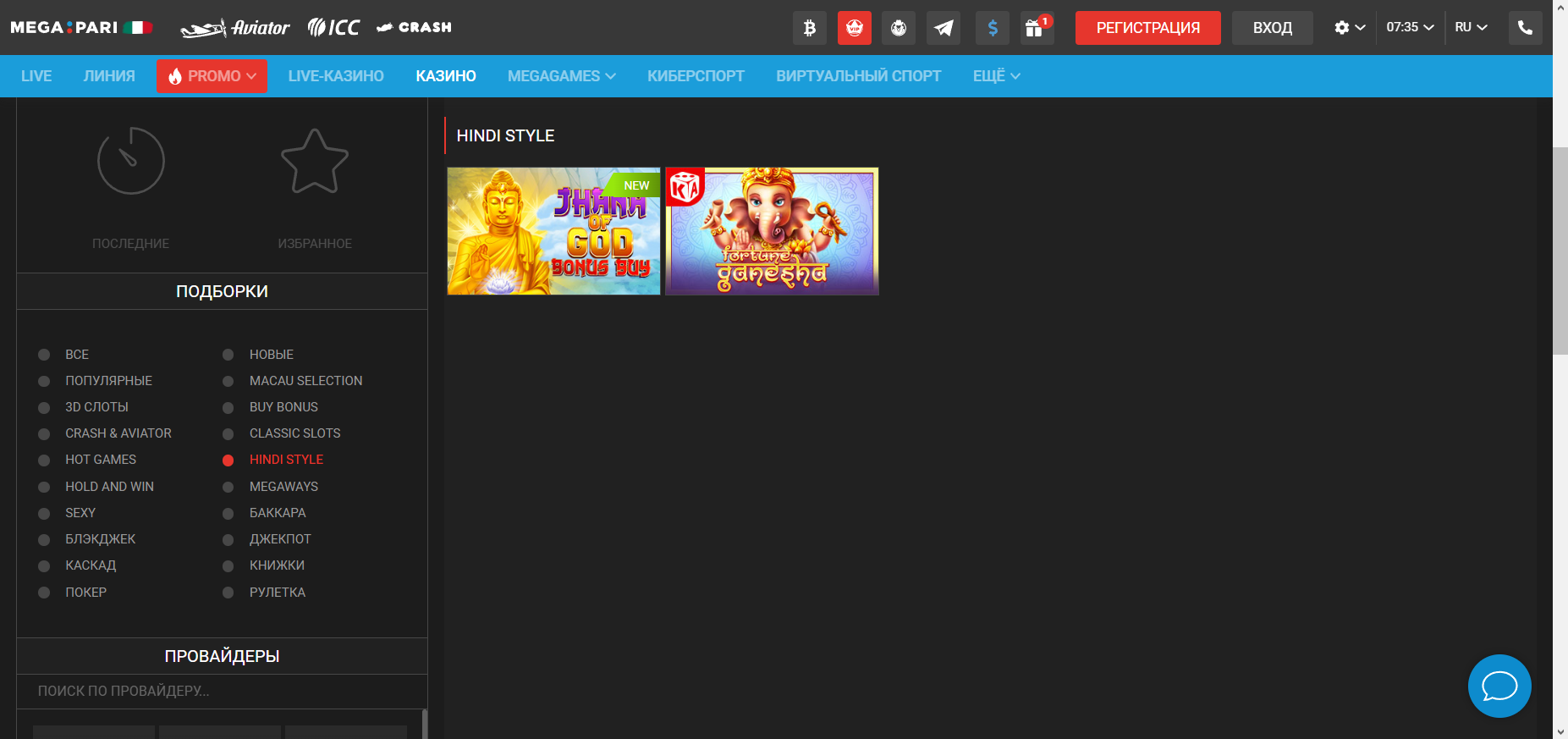
Task: Open the КИБЕРСПОРТ section
Action: [696, 76]
